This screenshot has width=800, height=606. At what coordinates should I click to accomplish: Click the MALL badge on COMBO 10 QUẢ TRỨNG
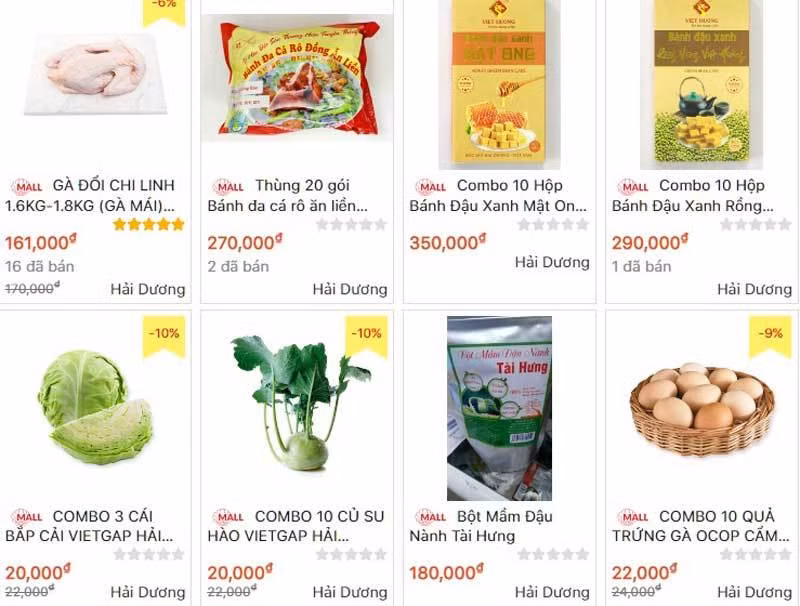pos(634,517)
